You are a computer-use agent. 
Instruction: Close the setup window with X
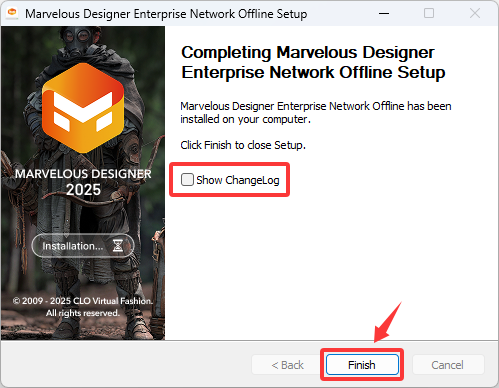tap(475, 13)
